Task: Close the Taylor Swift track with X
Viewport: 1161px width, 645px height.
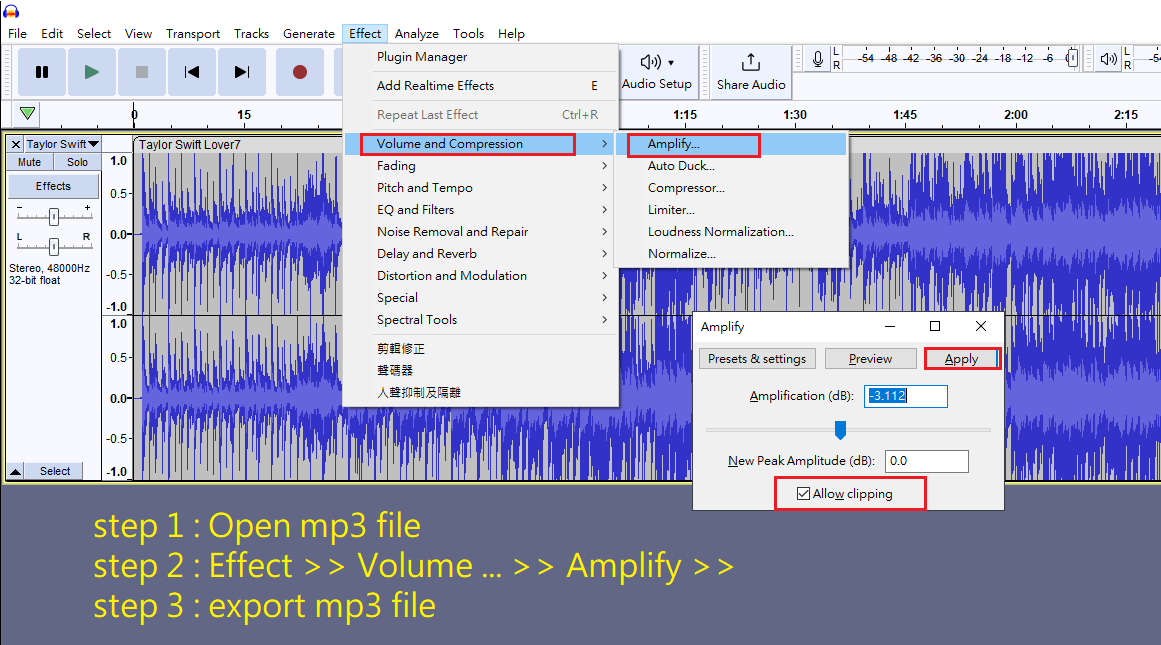Action: pos(15,145)
